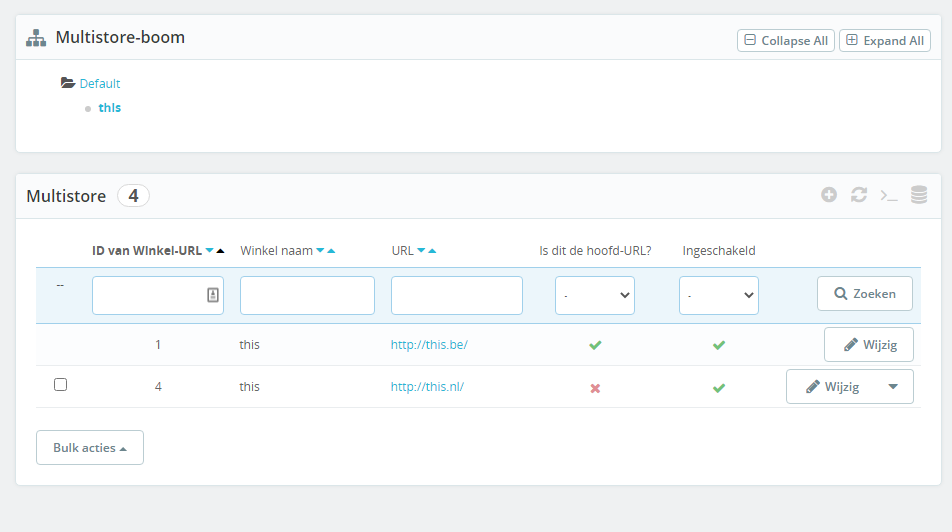The width and height of the screenshot is (952, 532).
Task: Refresh the Multistore list
Action: point(858,195)
